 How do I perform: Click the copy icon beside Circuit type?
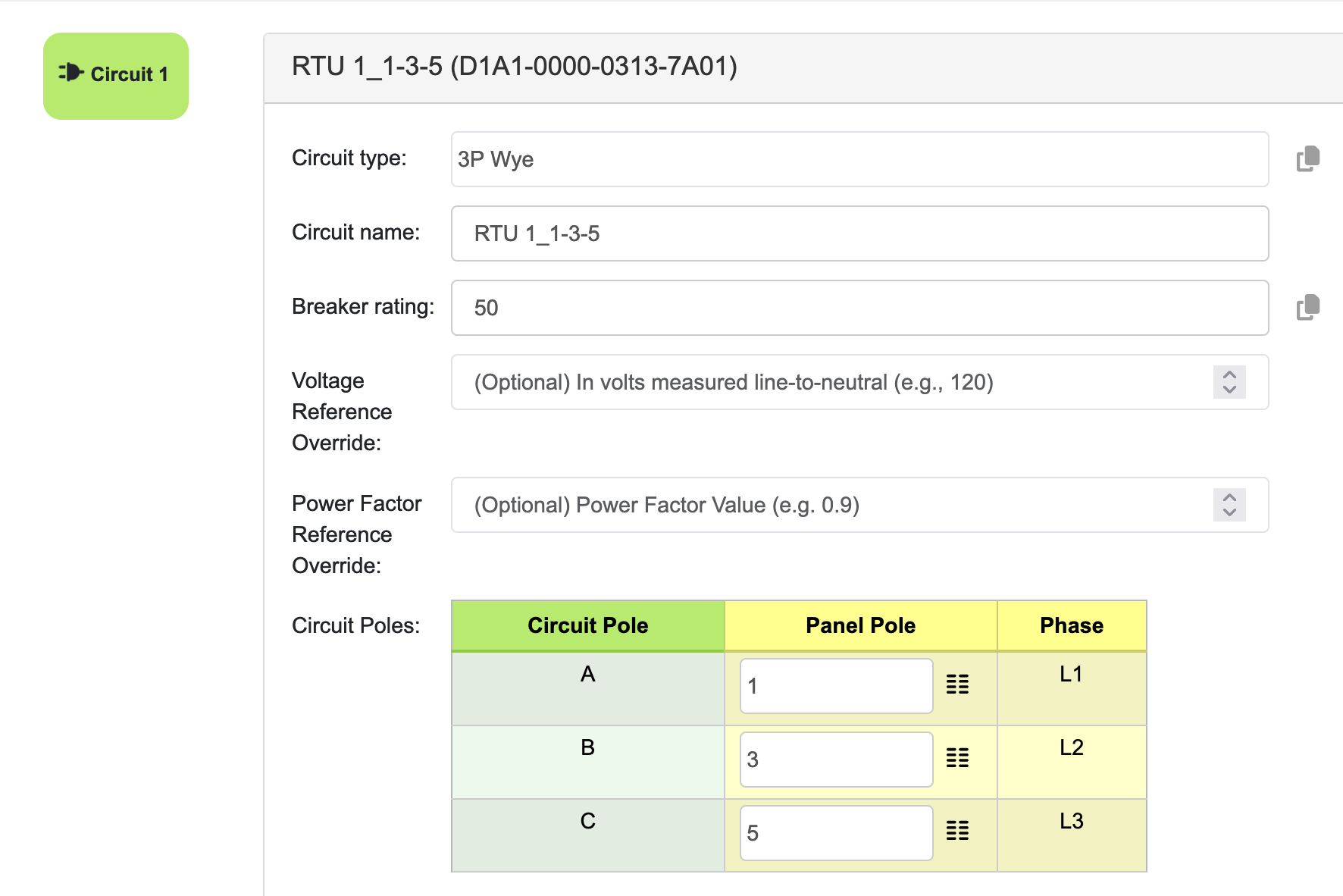coord(1307,159)
